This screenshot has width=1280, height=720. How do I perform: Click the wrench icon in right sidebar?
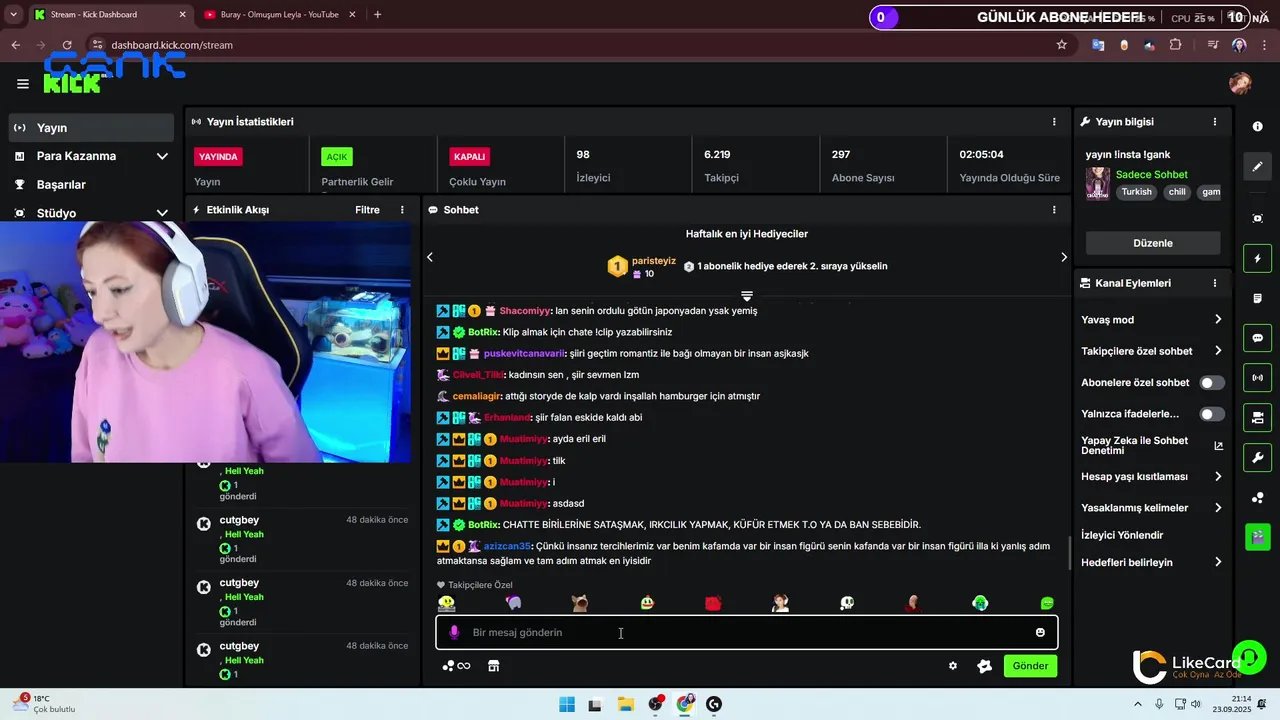point(1258,458)
